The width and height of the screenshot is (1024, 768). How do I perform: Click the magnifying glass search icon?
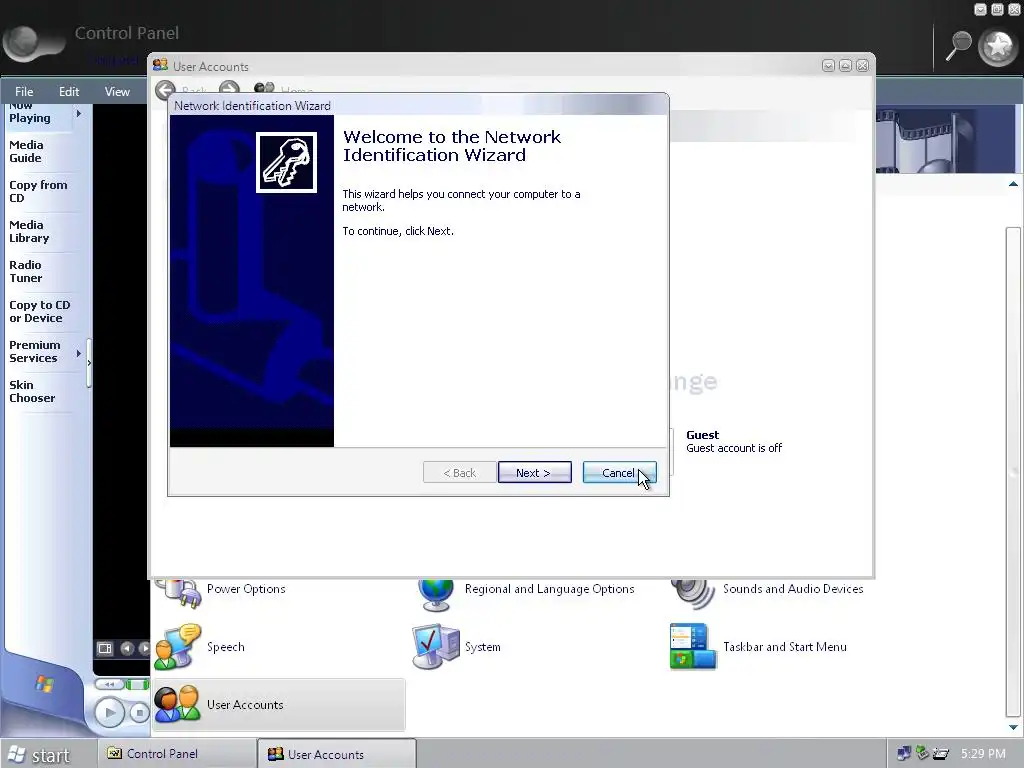pos(959,46)
